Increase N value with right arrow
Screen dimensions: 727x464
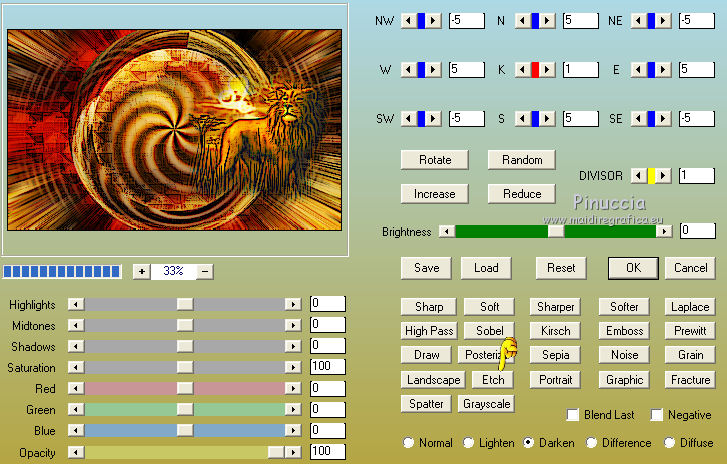pos(547,21)
